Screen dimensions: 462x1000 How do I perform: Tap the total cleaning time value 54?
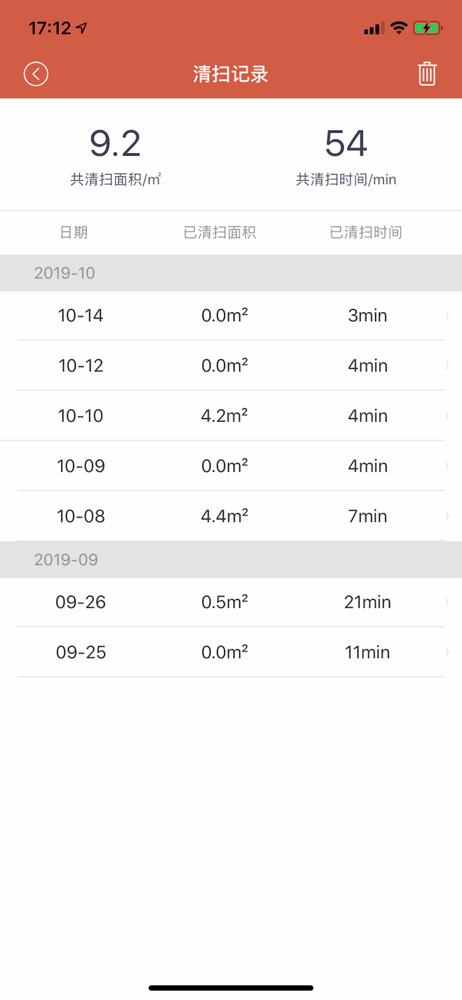coord(346,143)
